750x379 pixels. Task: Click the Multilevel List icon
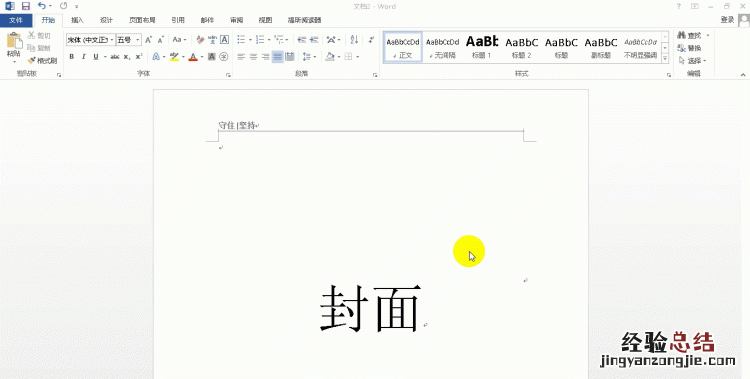pos(279,40)
